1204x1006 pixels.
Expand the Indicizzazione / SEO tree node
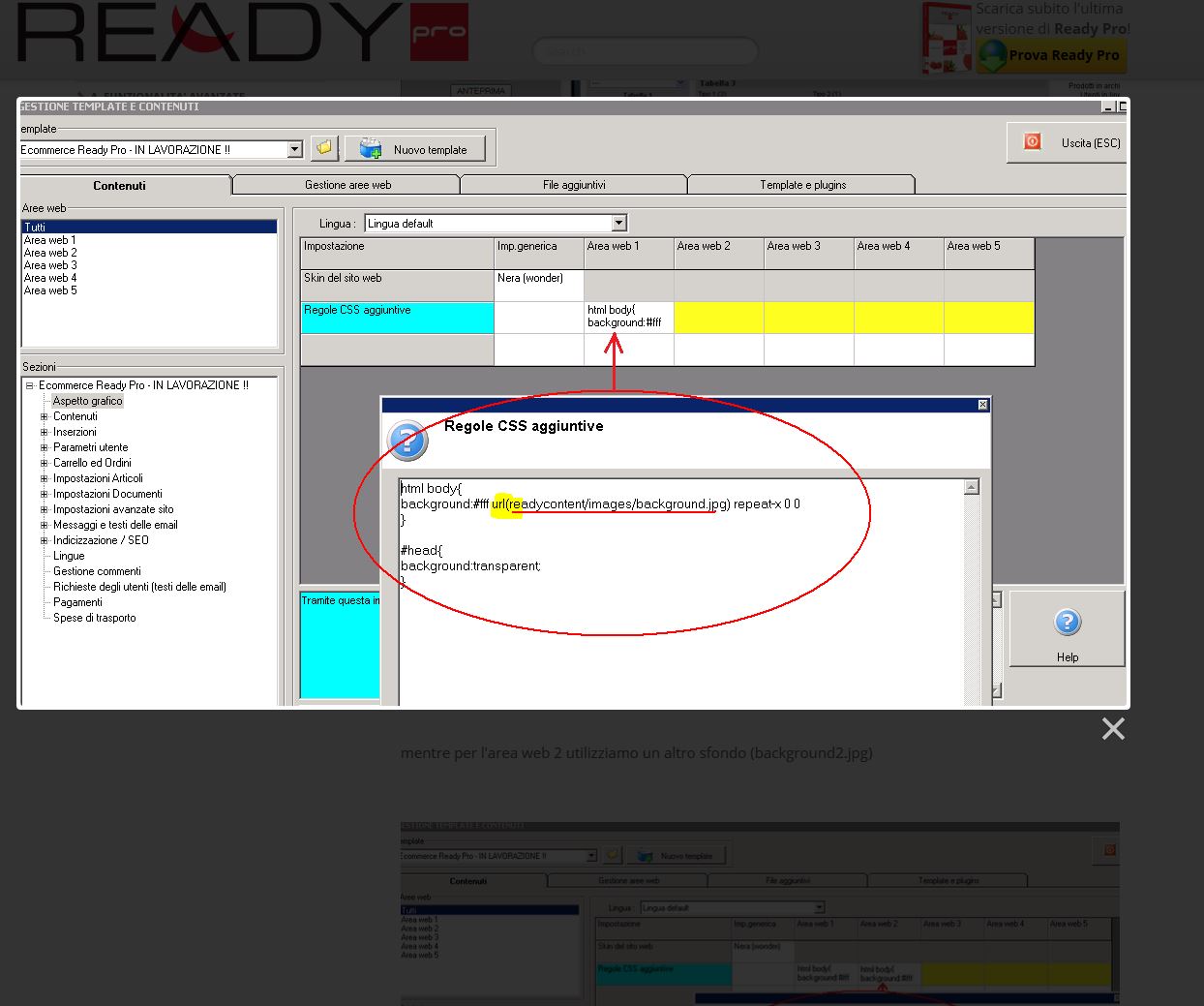click(44, 540)
